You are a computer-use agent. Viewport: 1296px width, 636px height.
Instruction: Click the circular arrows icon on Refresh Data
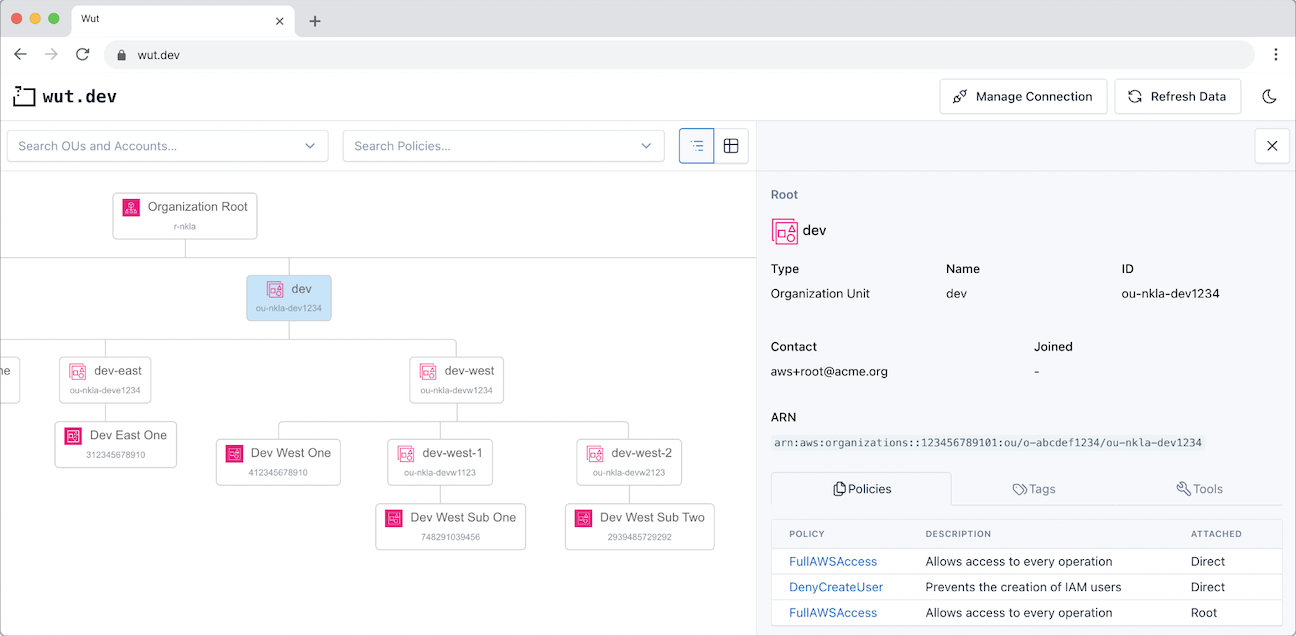click(x=1134, y=96)
